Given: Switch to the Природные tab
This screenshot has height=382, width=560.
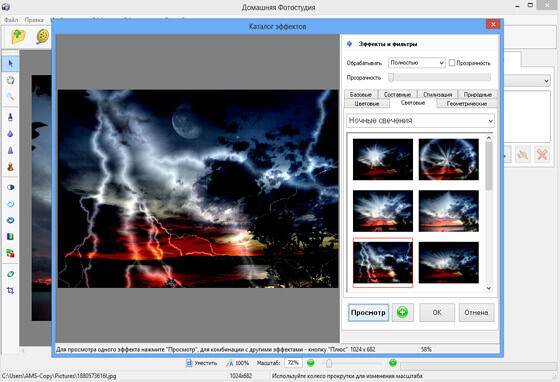Looking at the screenshot, I should [478, 95].
